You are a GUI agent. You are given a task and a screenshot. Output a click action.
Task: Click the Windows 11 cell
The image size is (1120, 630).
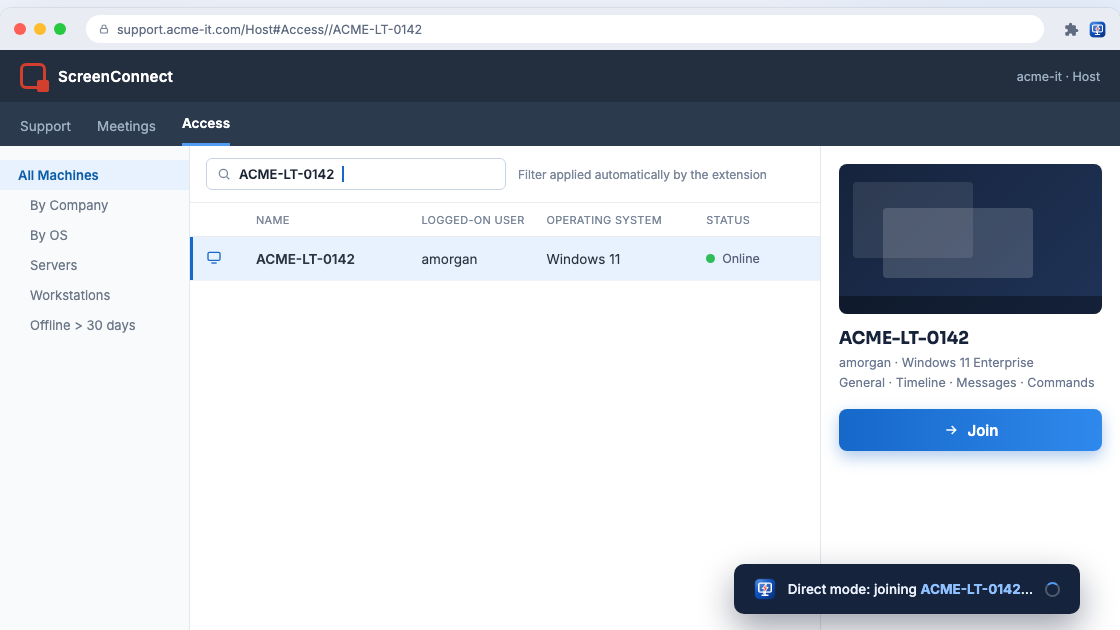click(583, 259)
